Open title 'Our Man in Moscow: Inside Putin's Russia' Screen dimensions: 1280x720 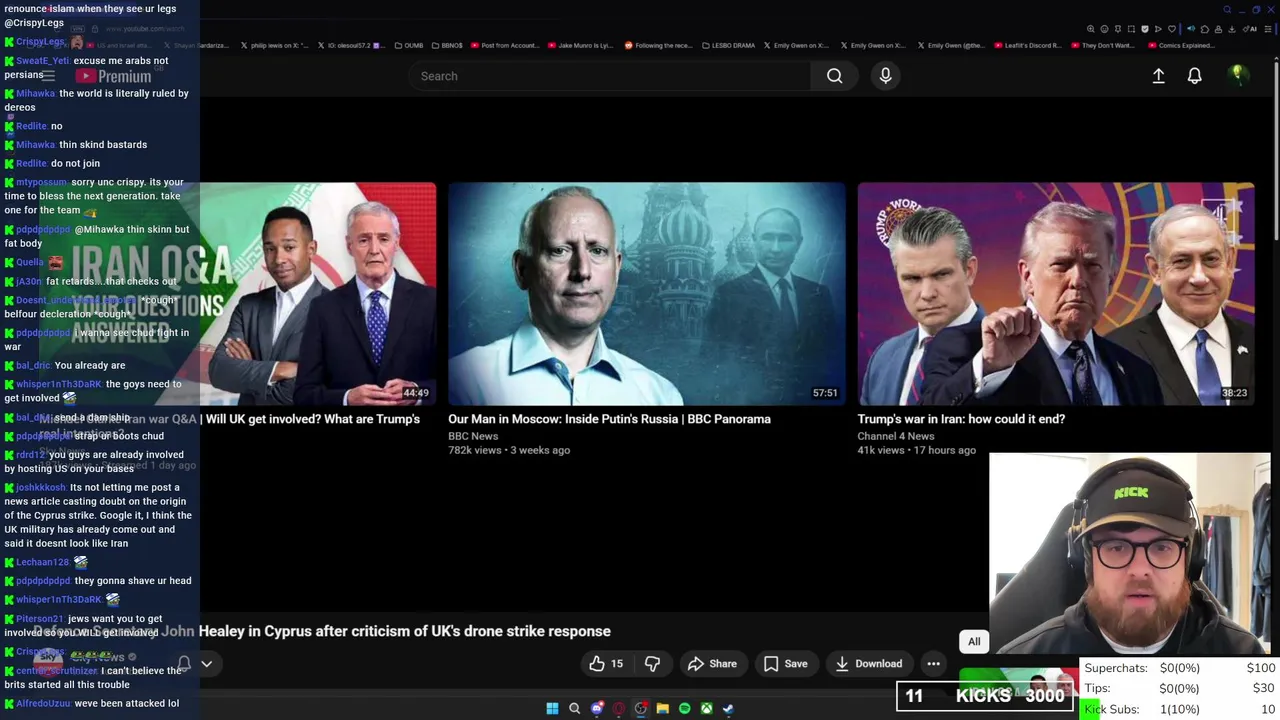(x=609, y=419)
